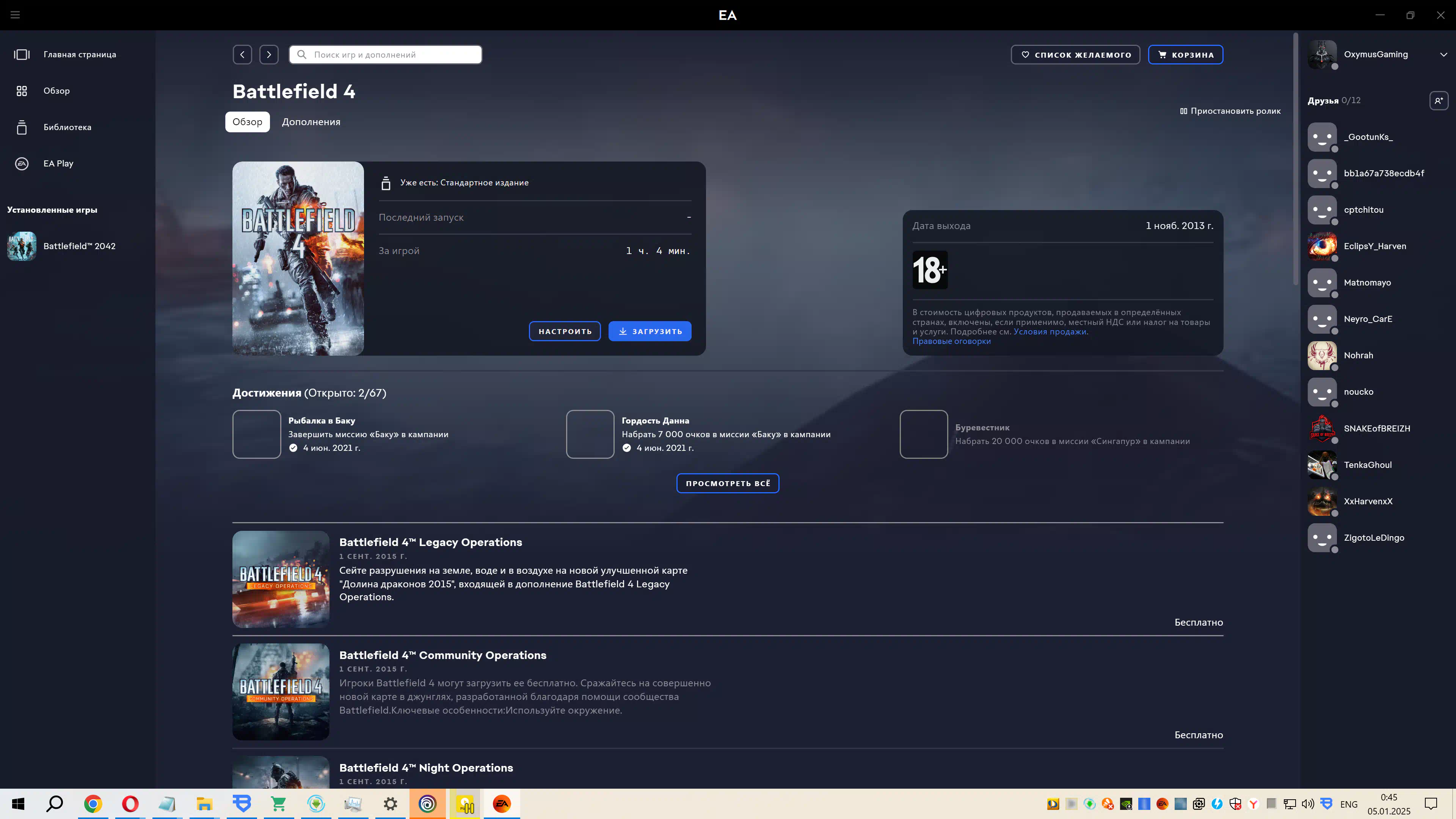This screenshot has width=1456, height=819.
Task: Open Библиотека in the sidebar
Action: pyautogui.click(x=77, y=127)
